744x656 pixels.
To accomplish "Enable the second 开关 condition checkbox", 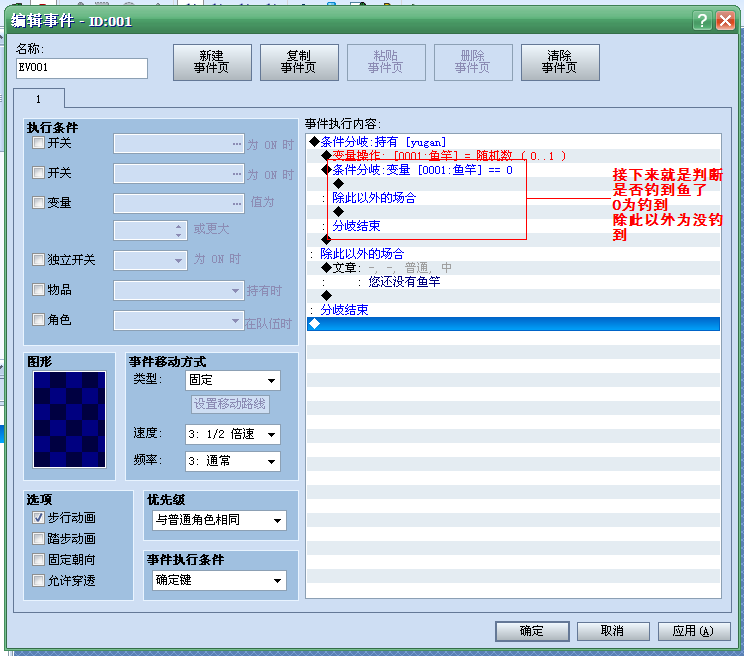I will [38, 173].
